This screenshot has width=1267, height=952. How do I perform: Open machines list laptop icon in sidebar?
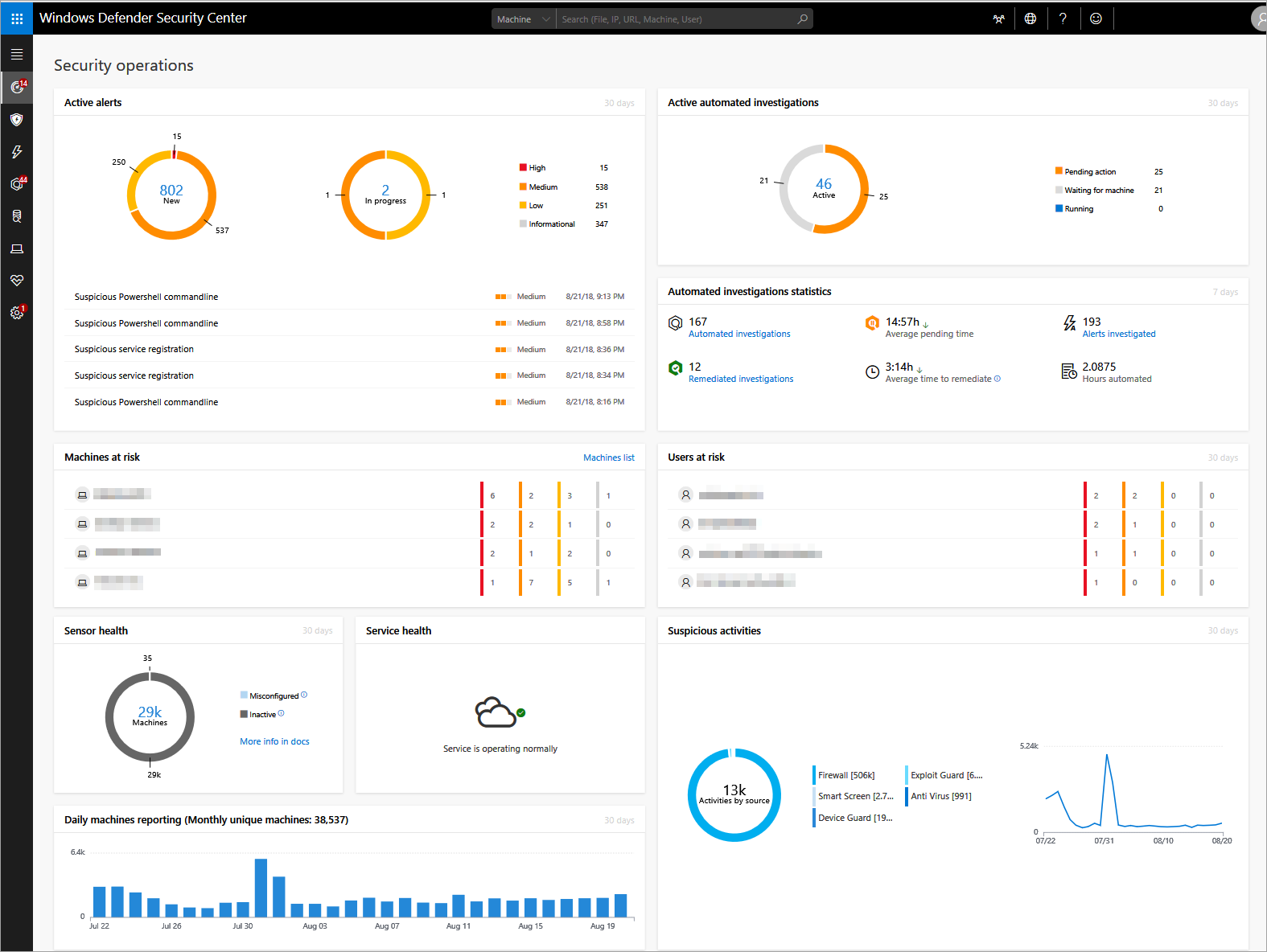coord(16,248)
